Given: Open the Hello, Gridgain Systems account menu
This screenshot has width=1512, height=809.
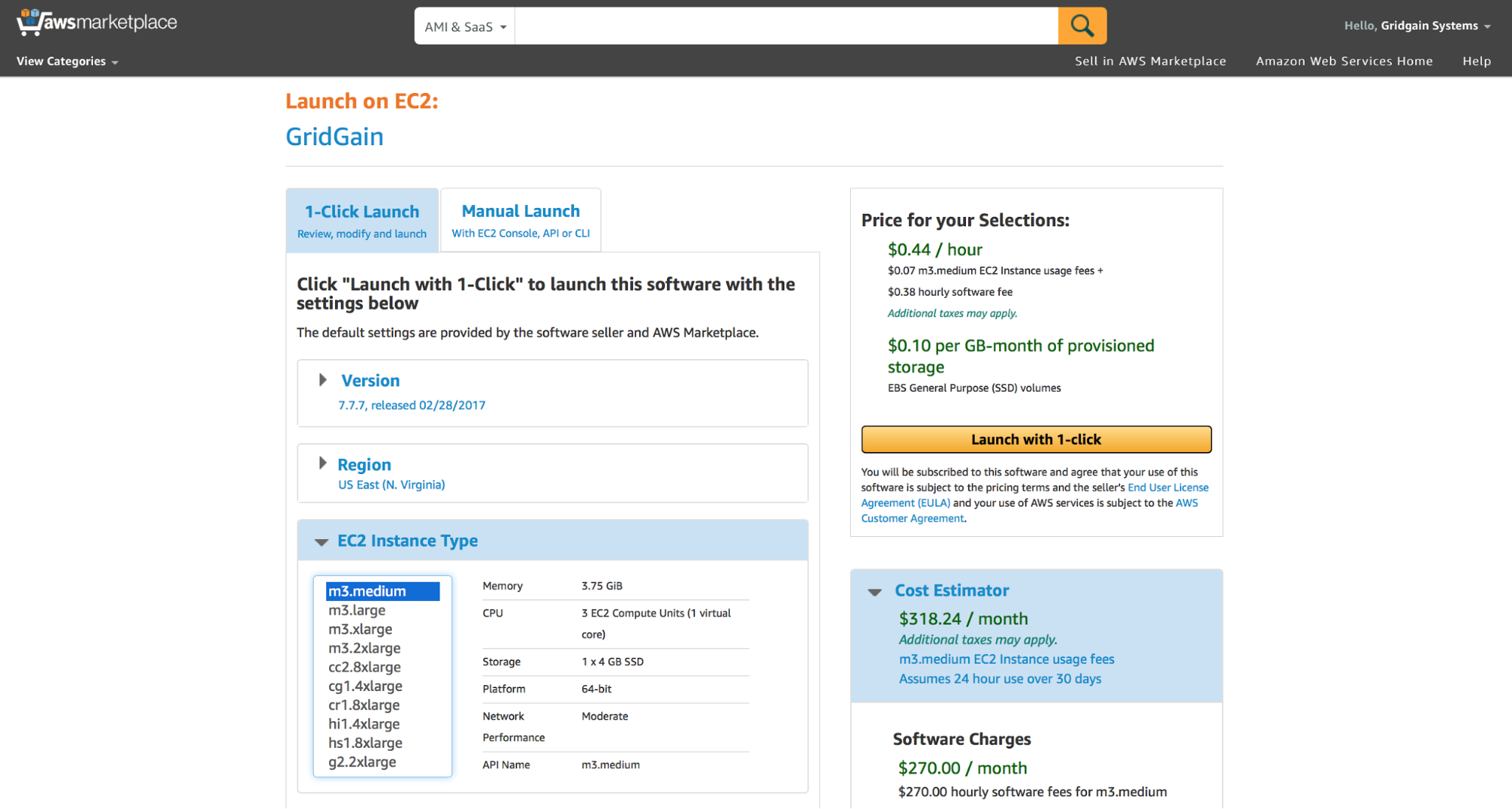Looking at the screenshot, I should point(1417,26).
